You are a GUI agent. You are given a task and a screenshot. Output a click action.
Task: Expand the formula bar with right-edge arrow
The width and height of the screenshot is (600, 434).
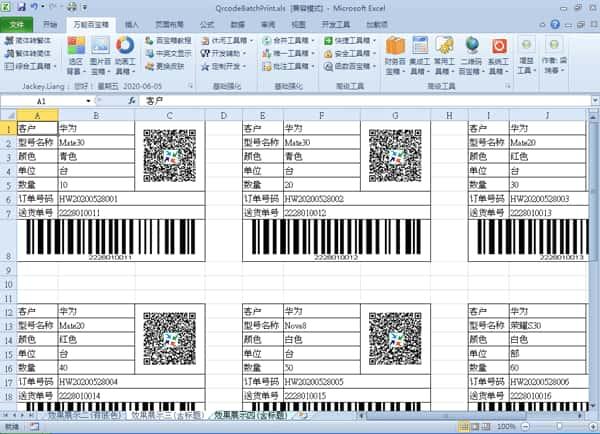tap(595, 101)
